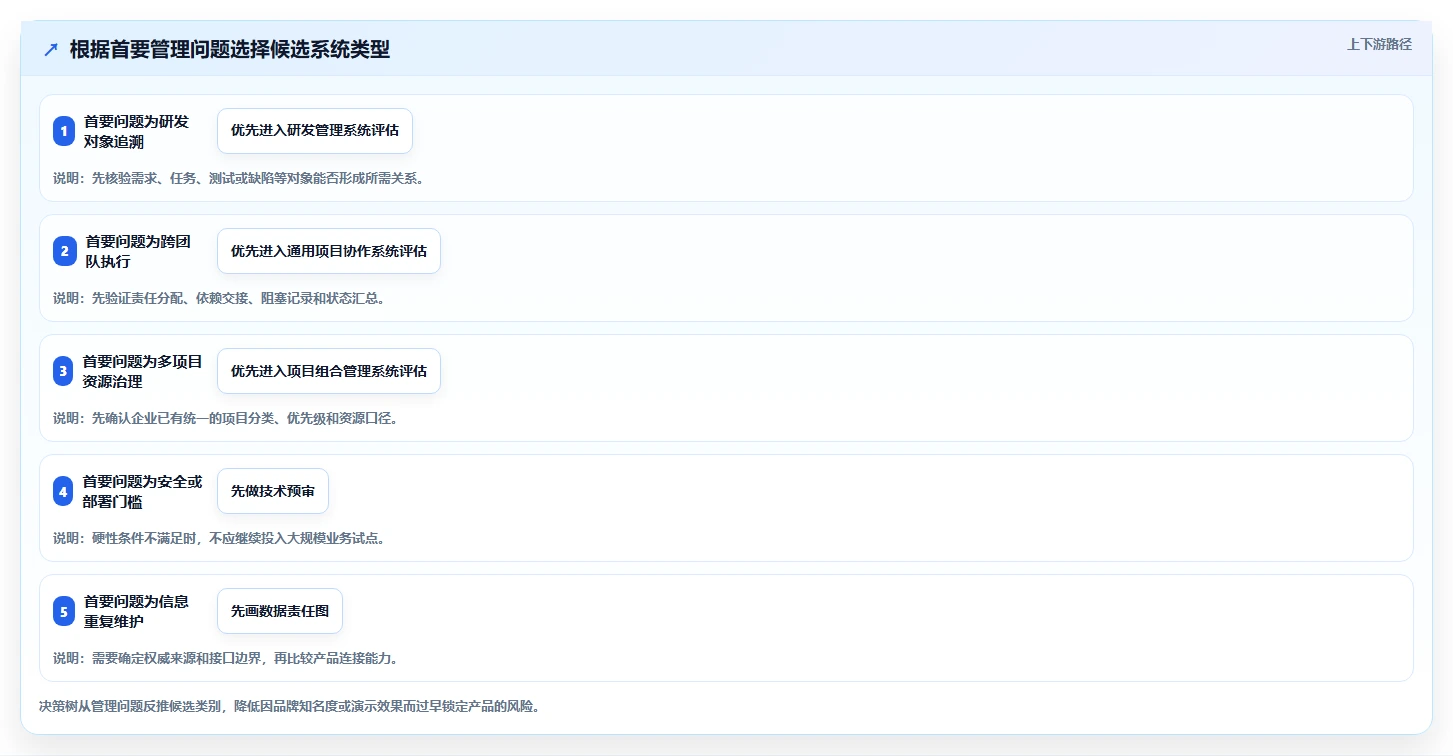The width and height of the screenshot is (1453, 756).
Task: Click the number 1 step badge
Action: point(64,131)
